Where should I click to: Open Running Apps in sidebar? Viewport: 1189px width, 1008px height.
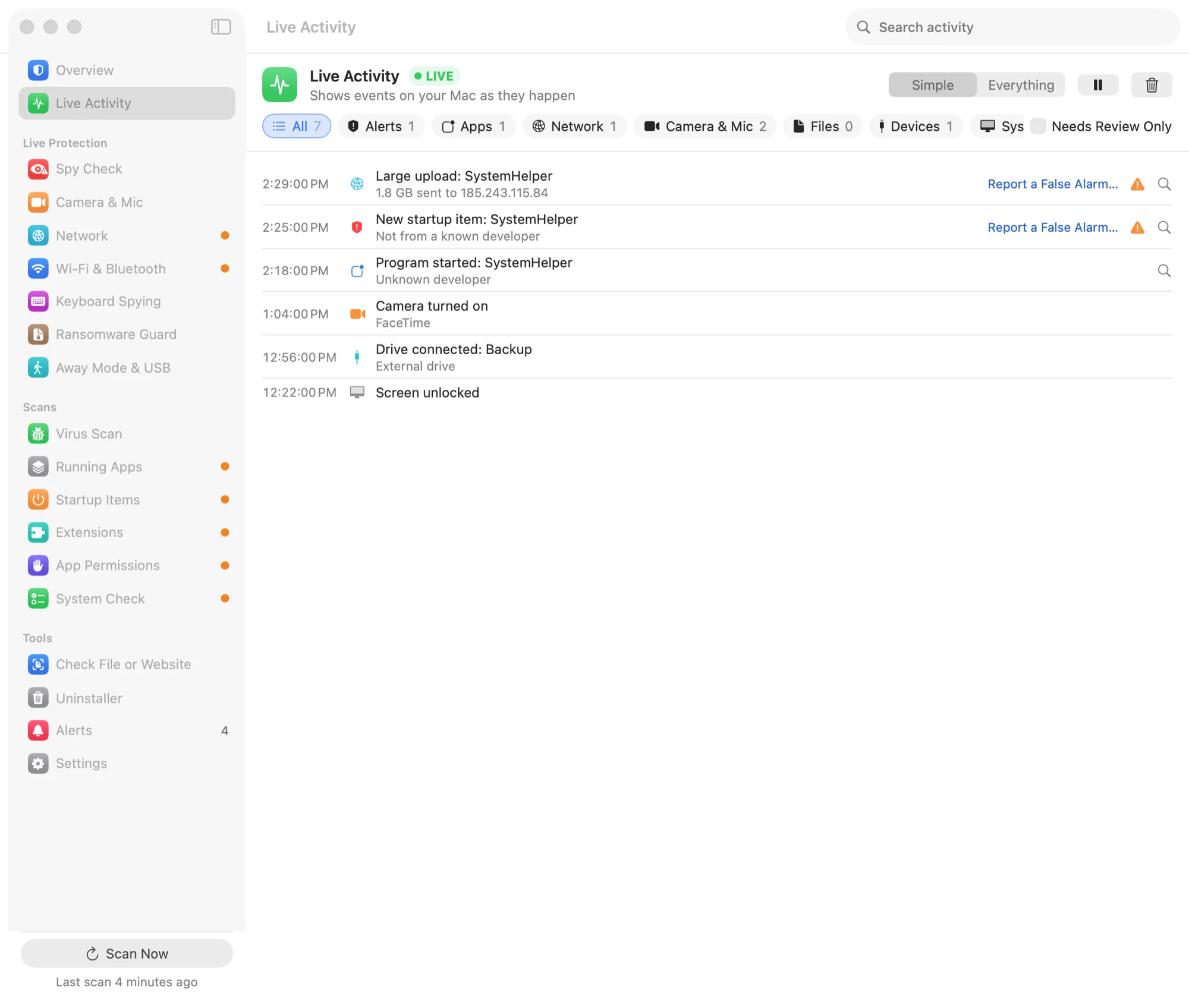[x=127, y=467]
